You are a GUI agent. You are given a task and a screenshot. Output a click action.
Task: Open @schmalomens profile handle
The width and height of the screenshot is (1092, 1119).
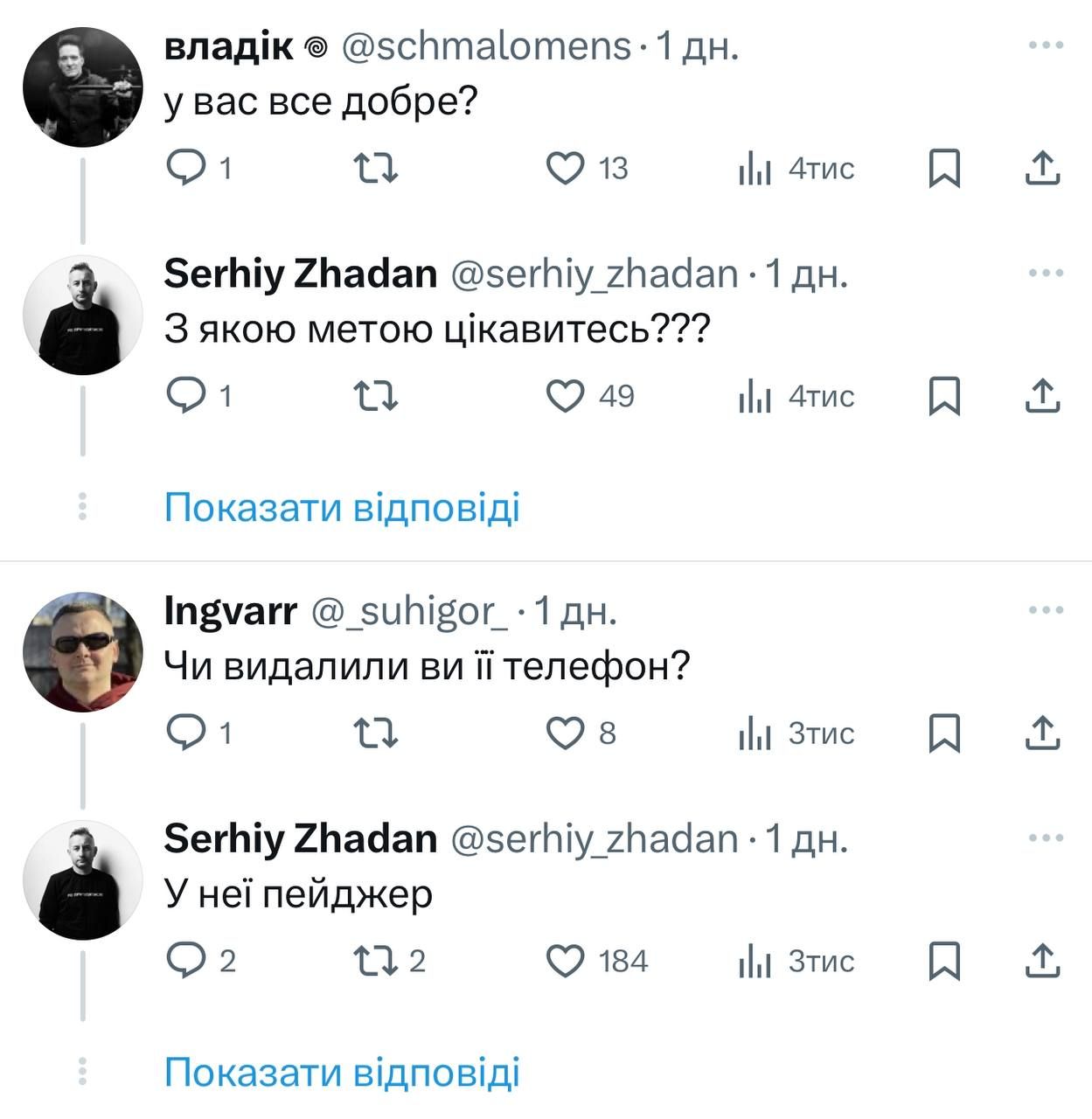[x=485, y=46]
